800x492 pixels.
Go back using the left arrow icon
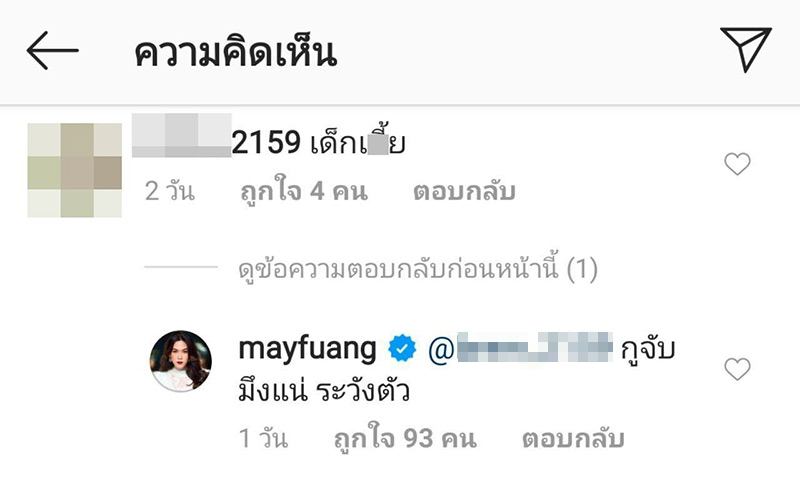pos(53,51)
